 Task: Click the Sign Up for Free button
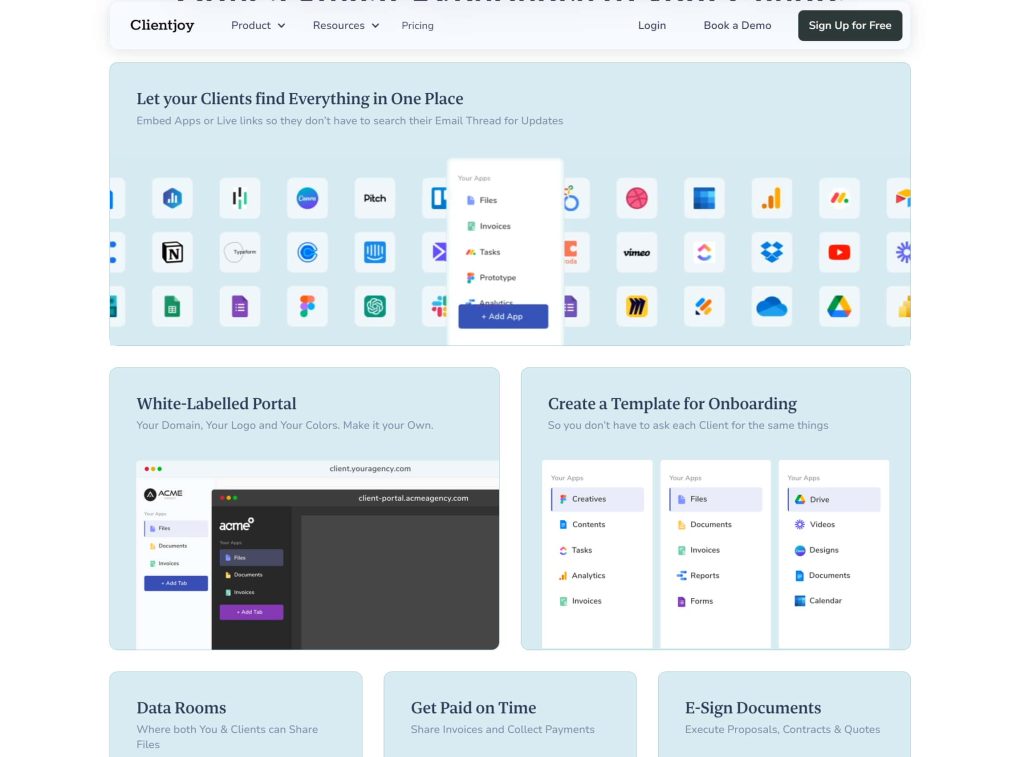tap(850, 25)
